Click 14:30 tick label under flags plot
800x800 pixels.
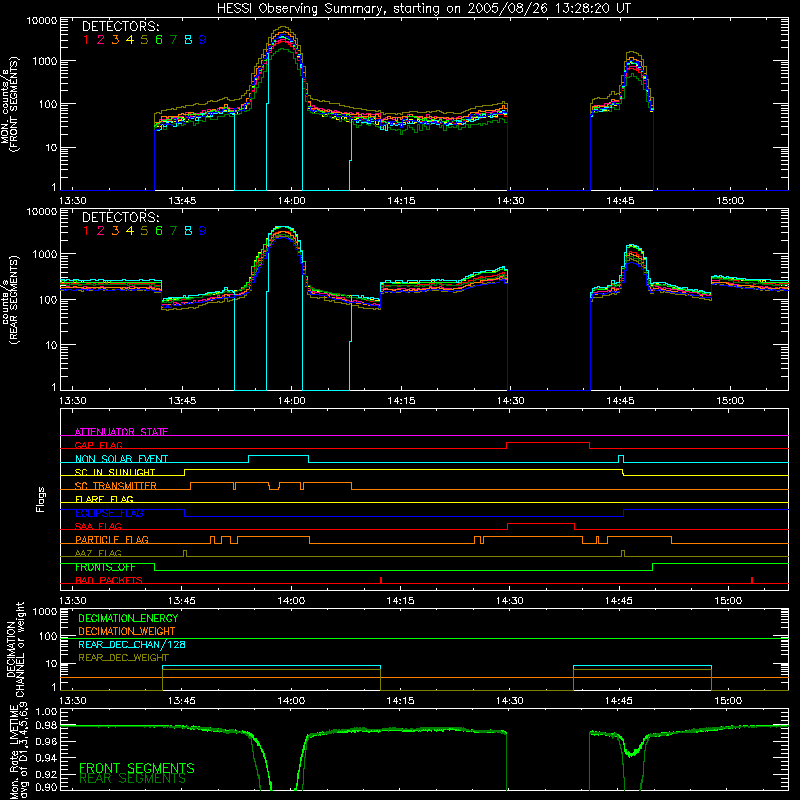click(509, 601)
